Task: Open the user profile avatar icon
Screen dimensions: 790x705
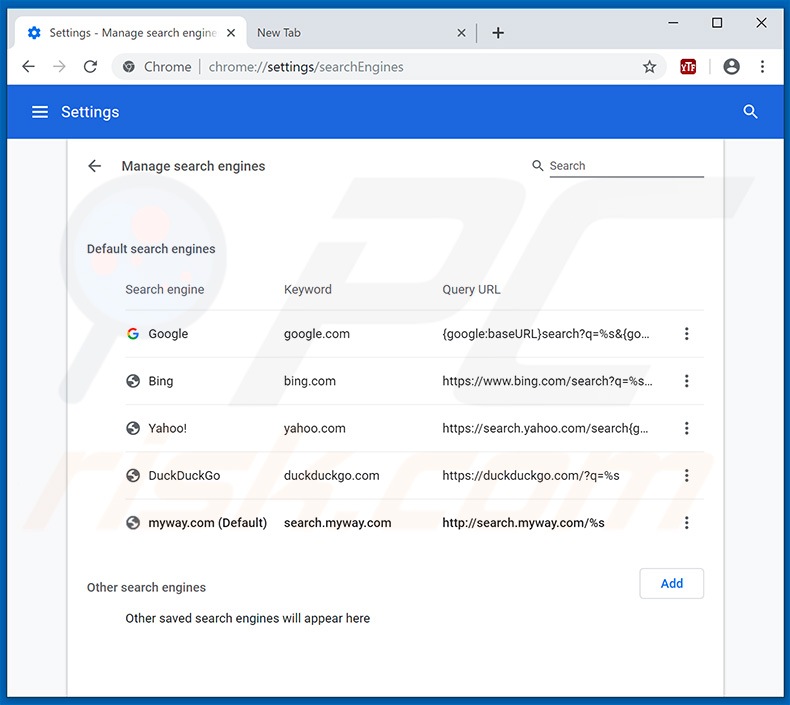Action: 731,67
